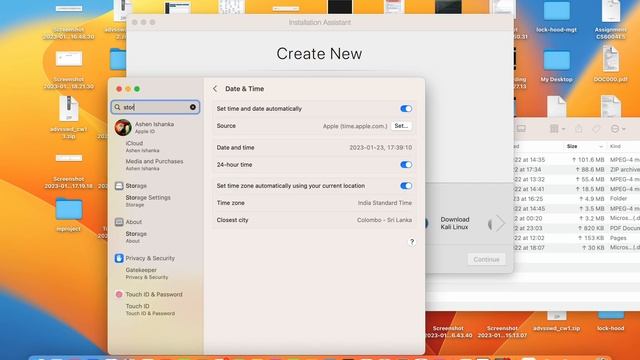The image size is (640, 360).
Task: Open Touch ID search result
Action: click(x=150, y=309)
